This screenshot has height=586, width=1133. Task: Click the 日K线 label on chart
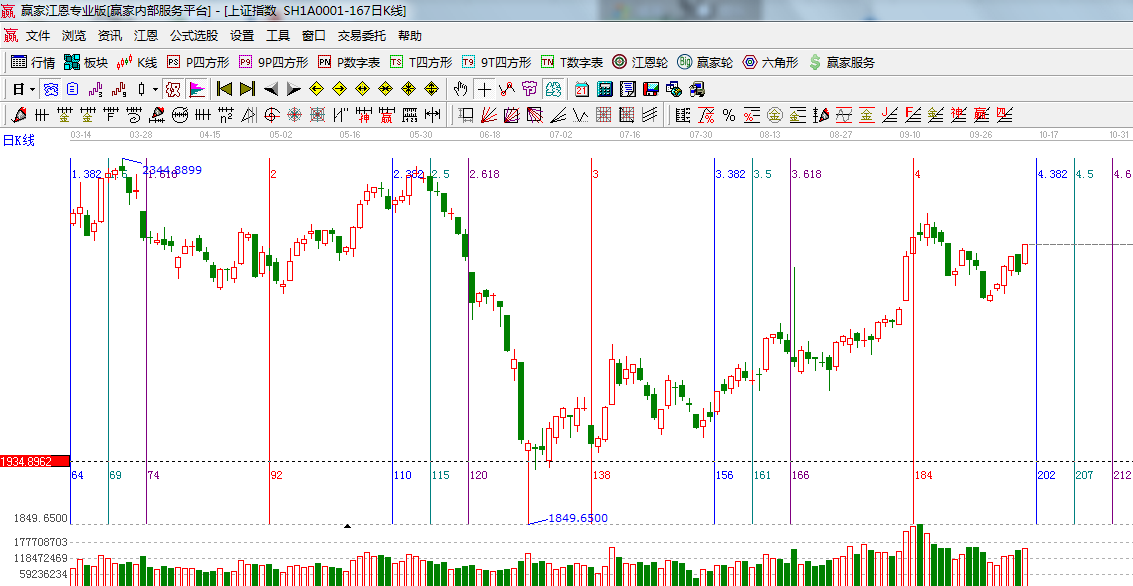pos(18,140)
